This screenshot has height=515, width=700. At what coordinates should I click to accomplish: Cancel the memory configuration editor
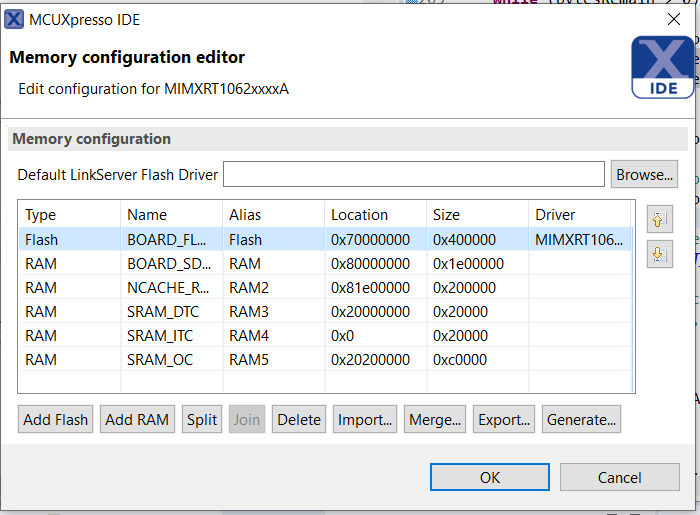pyautogui.click(x=619, y=477)
